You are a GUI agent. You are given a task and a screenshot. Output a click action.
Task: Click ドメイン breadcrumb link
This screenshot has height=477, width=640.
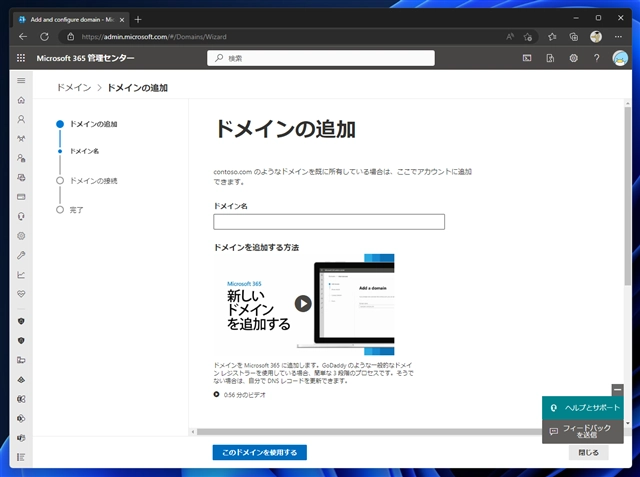(x=74, y=88)
